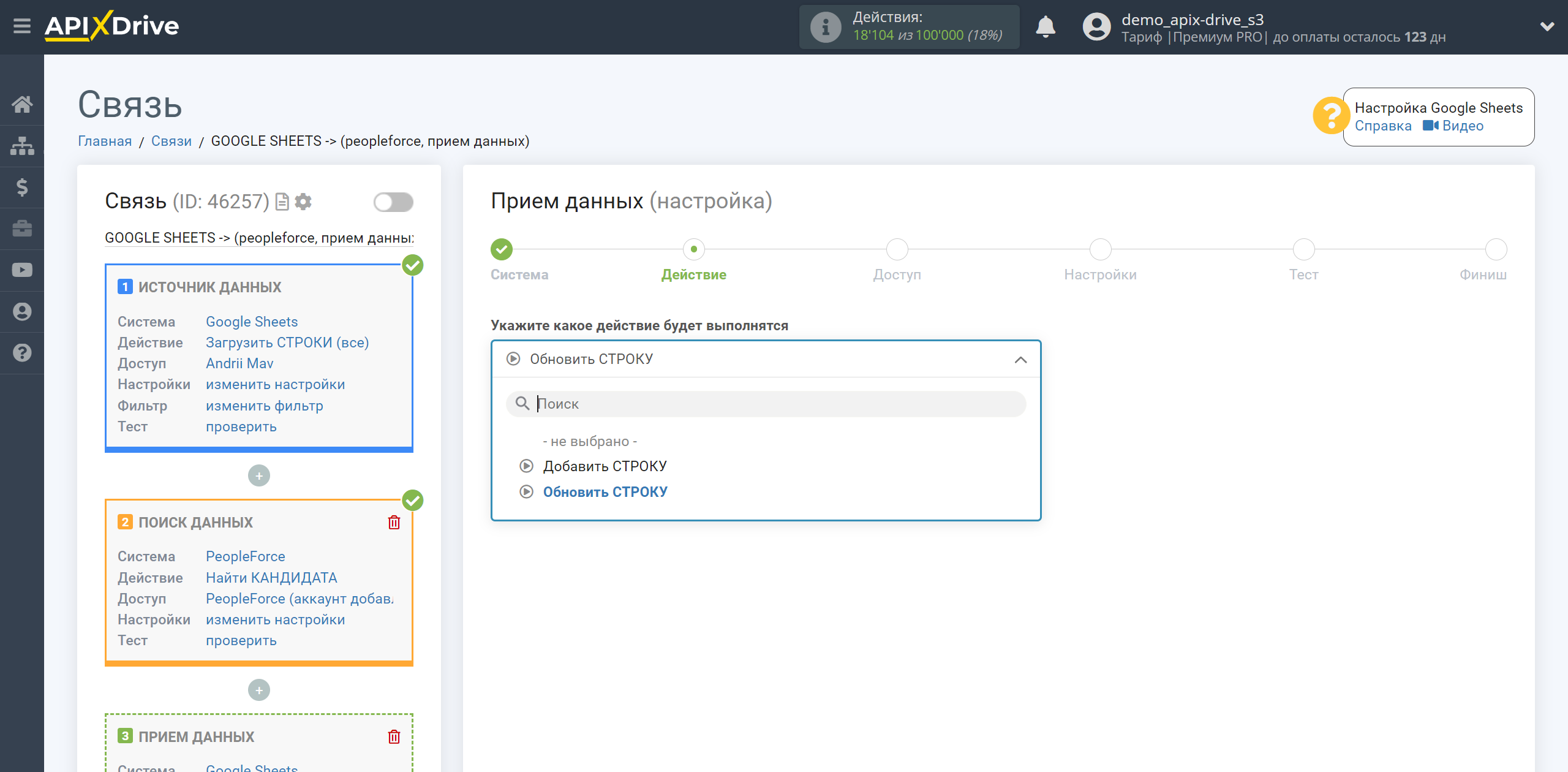Open the billing dollar sidebar icon
1568x772 pixels.
22,187
